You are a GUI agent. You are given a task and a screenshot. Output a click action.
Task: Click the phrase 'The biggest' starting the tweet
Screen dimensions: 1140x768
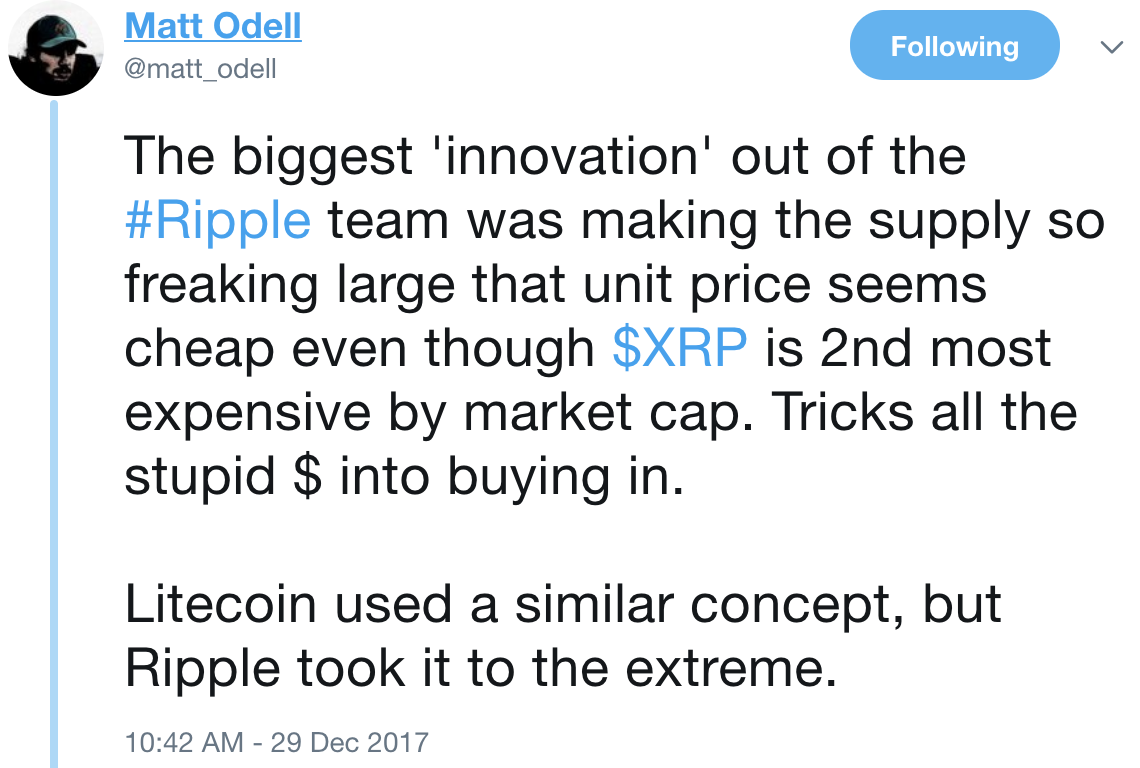[x=269, y=156]
